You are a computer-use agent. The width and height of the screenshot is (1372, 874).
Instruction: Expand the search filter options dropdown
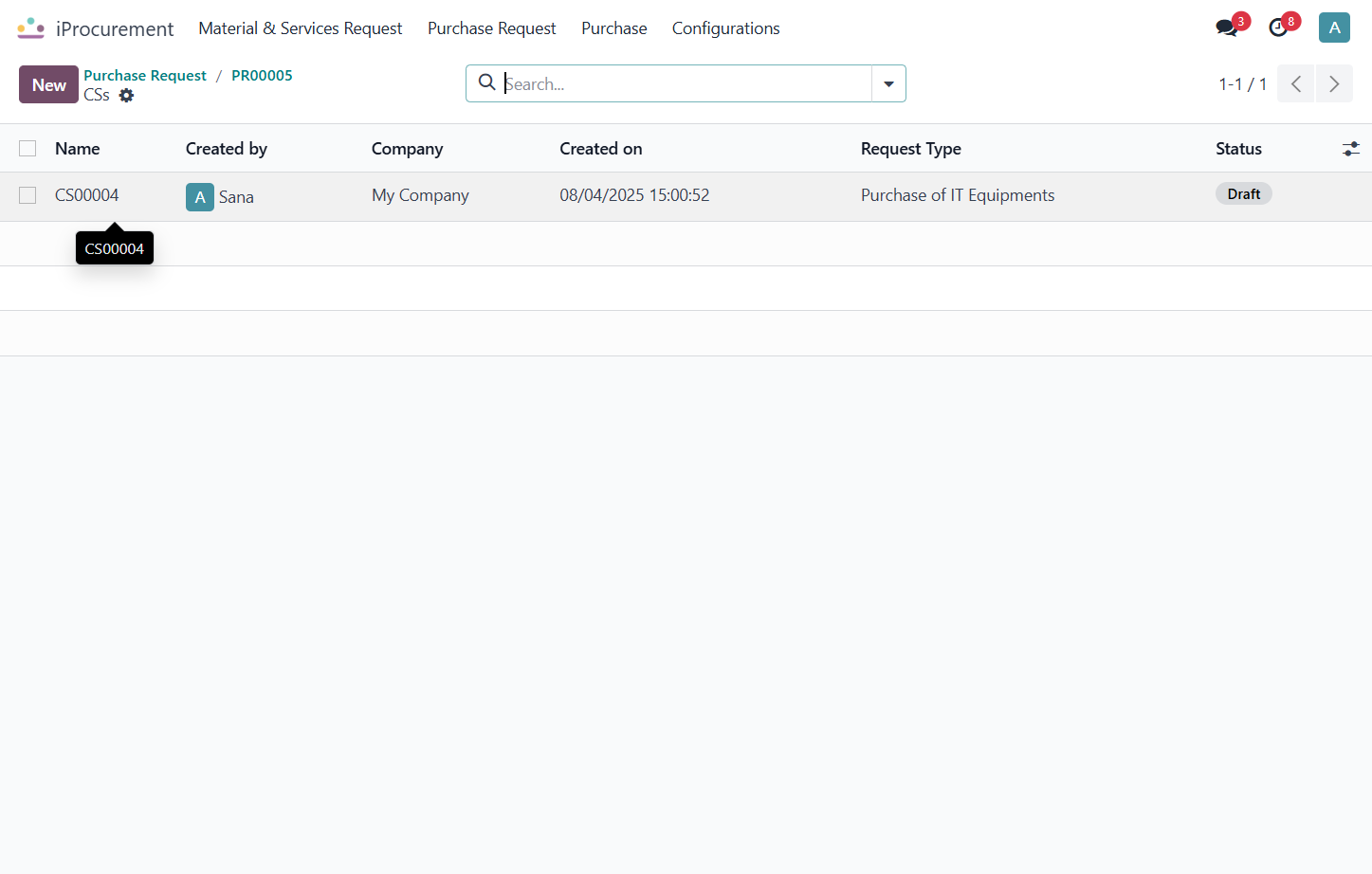point(888,83)
